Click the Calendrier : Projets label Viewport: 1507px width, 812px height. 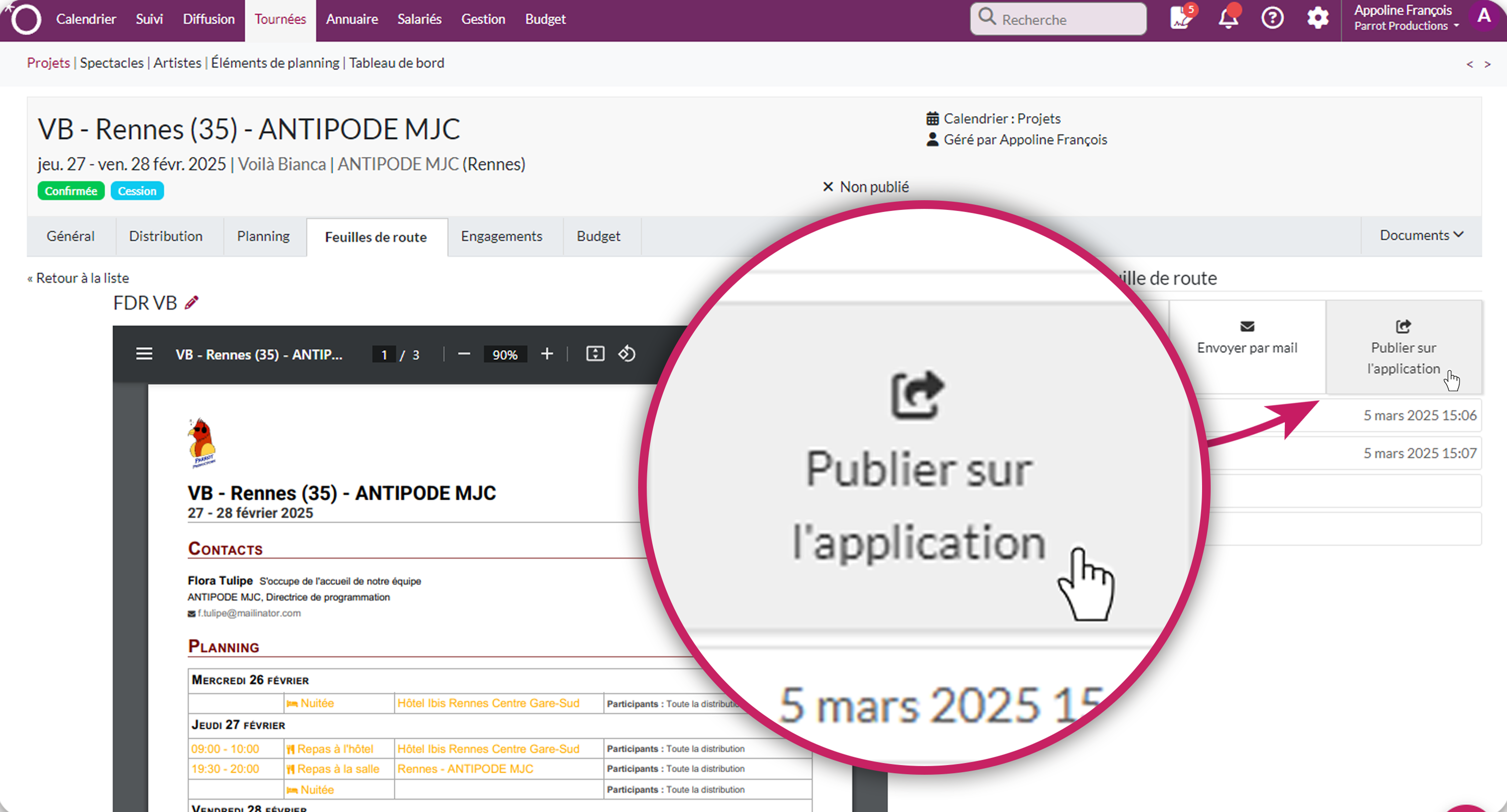tap(1002, 119)
